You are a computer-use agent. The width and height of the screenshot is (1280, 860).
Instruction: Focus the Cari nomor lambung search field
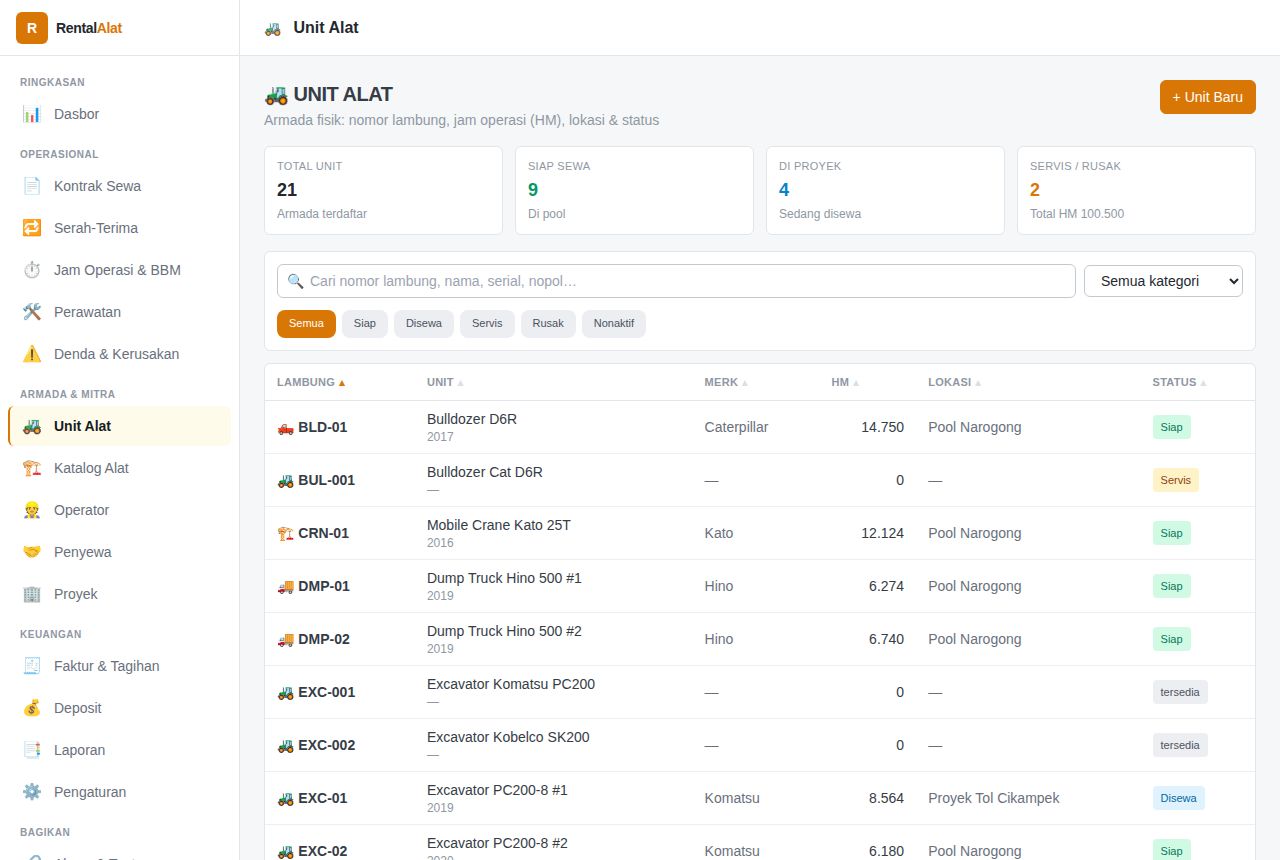coord(676,281)
